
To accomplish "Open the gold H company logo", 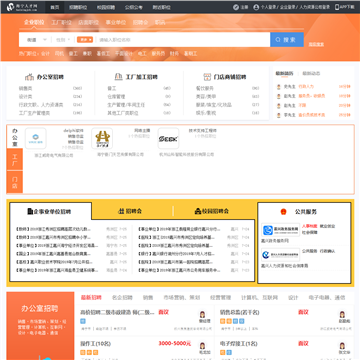I will pos(102,138).
